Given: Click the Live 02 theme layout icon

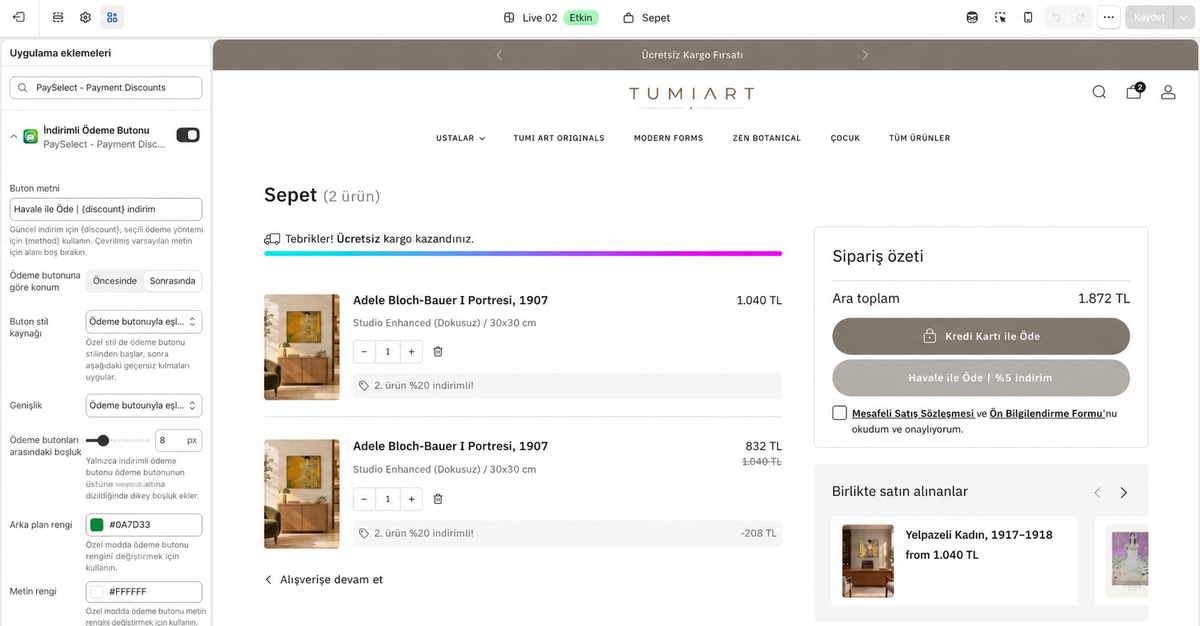Looking at the screenshot, I should [x=509, y=17].
